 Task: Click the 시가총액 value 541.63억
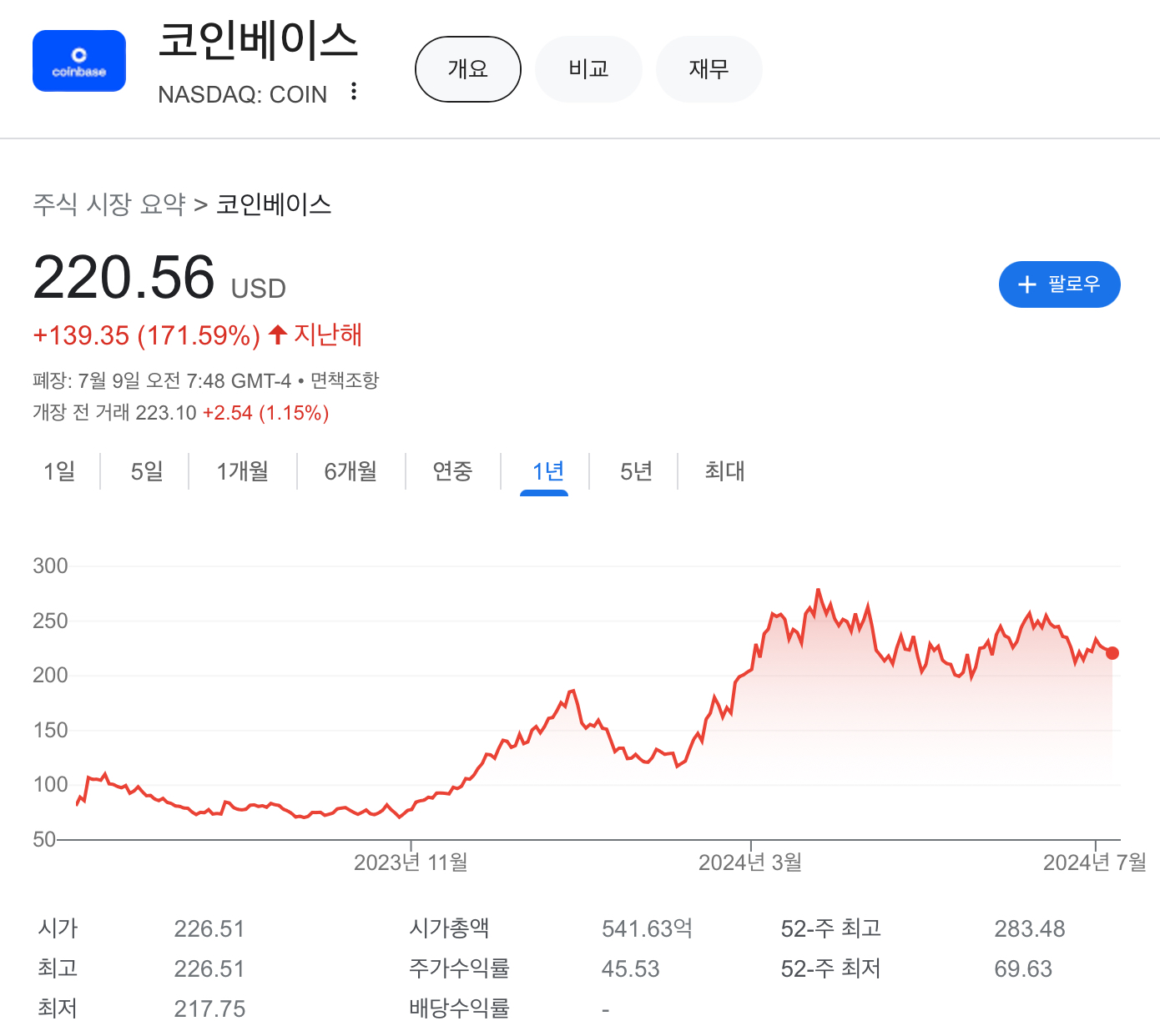(x=647, y=928)
